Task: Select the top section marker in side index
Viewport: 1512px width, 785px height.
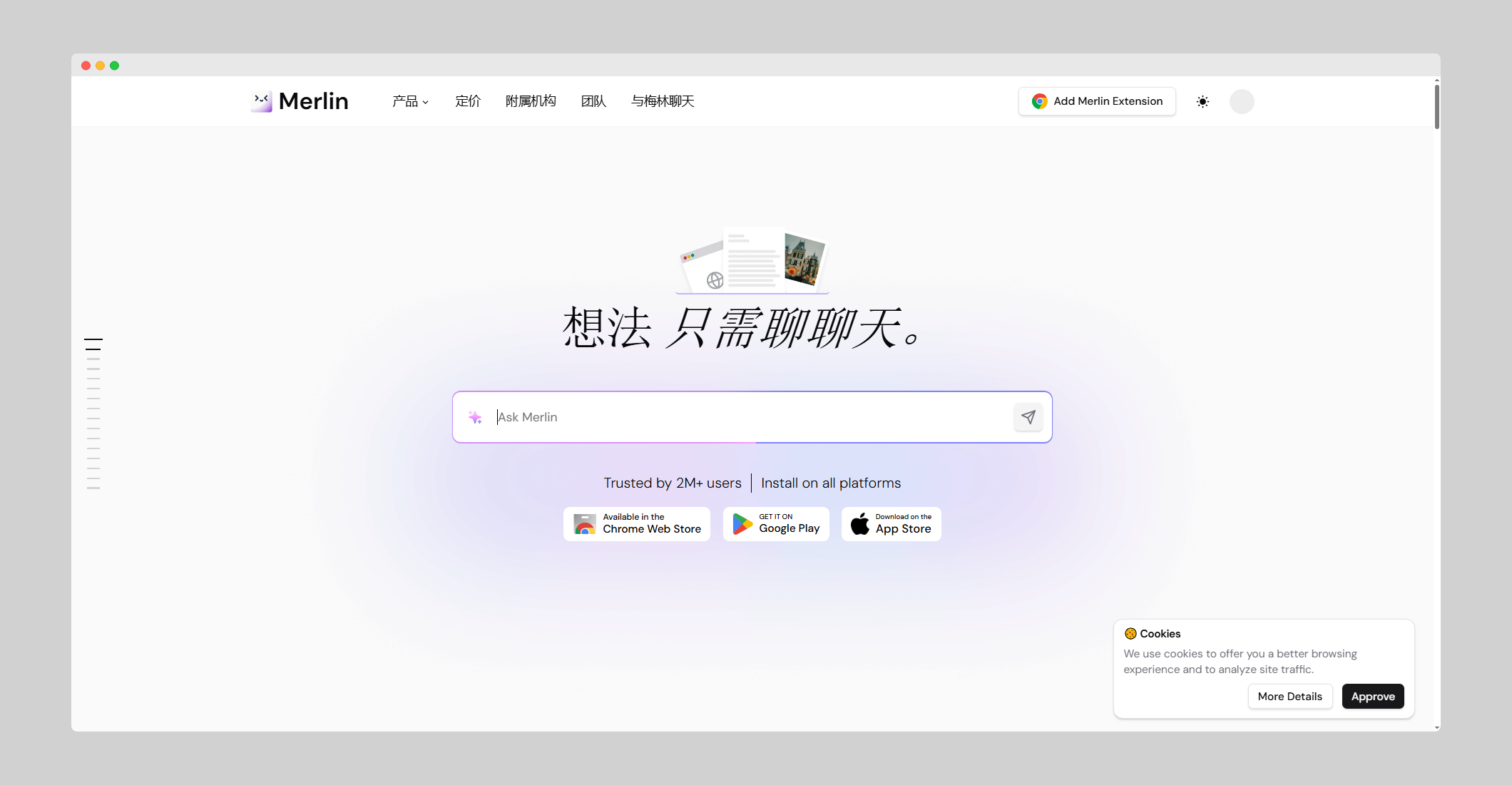Action: click(x=93, y=339)
